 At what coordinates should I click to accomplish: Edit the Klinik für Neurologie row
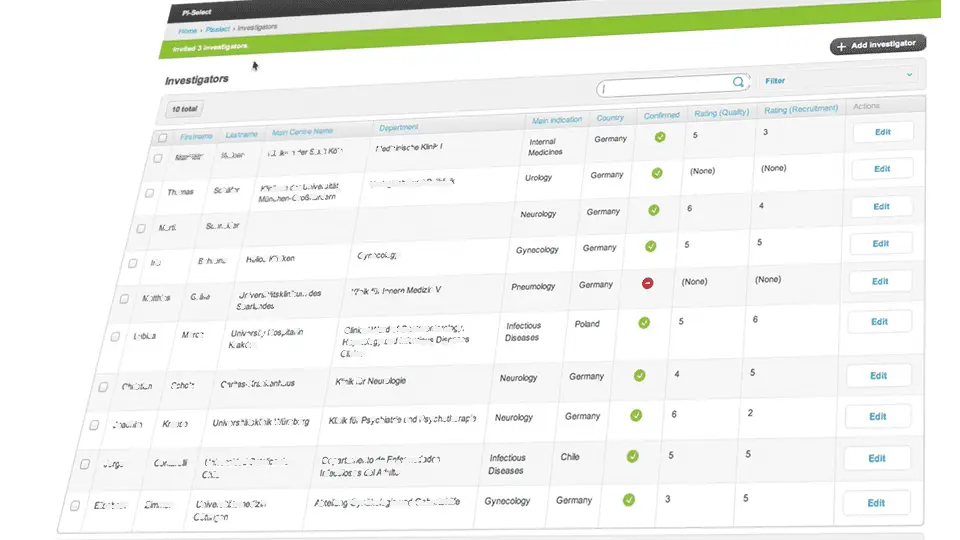[x=879, y=375]
